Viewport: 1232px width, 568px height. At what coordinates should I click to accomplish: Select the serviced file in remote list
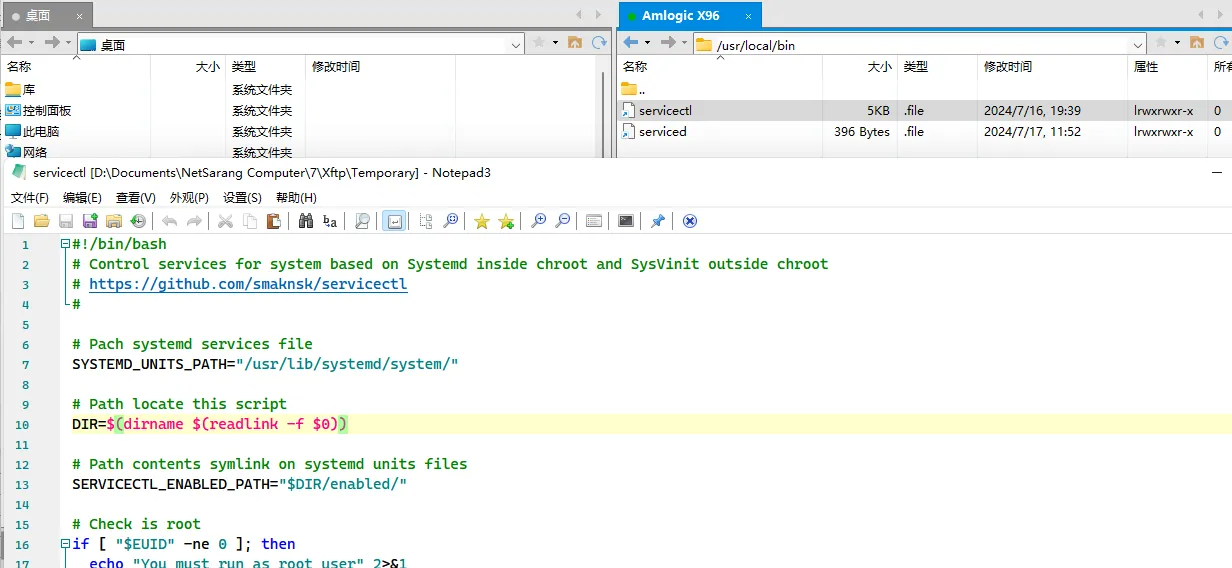[663, 132]
